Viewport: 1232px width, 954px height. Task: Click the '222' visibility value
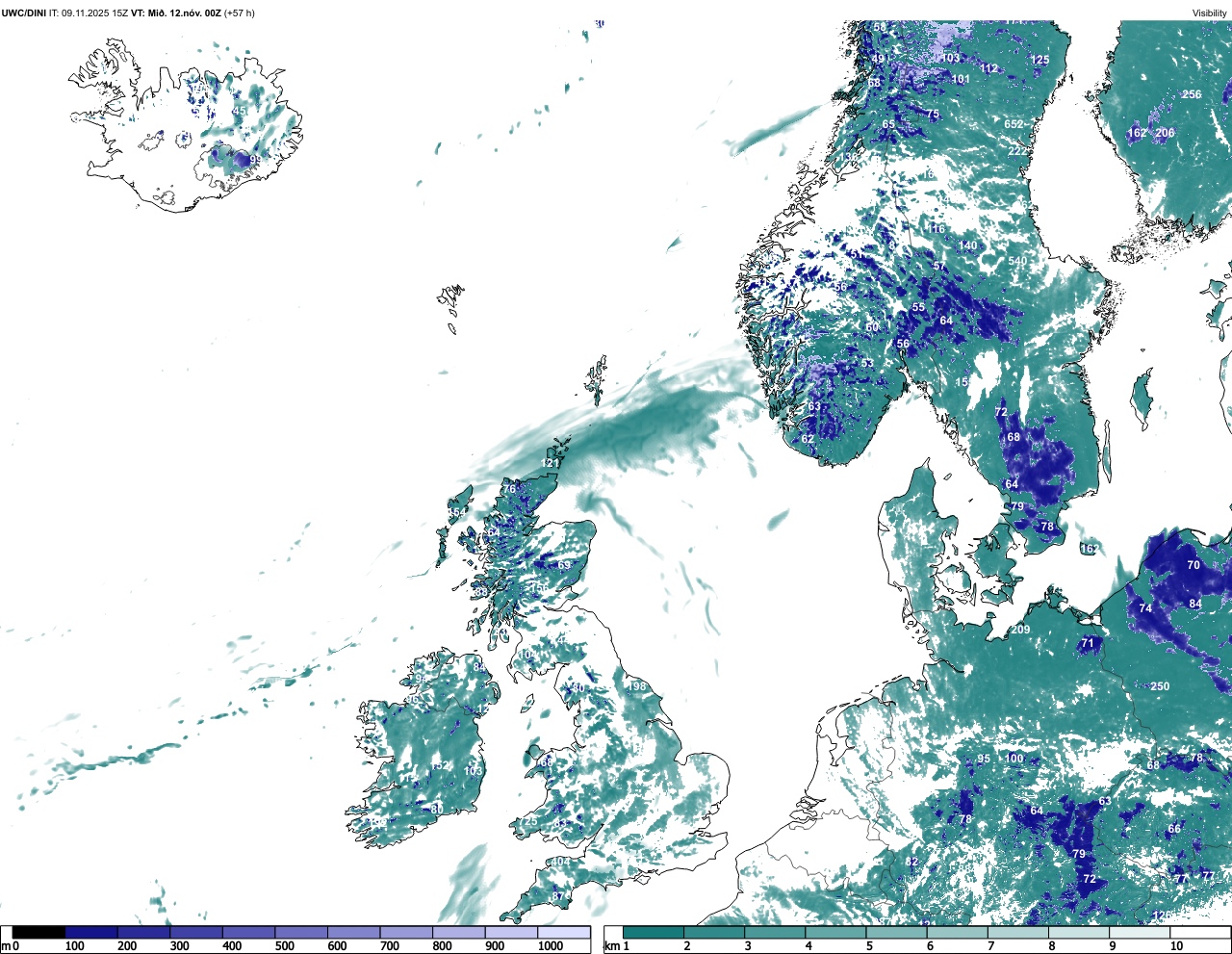coord(1017,151)
